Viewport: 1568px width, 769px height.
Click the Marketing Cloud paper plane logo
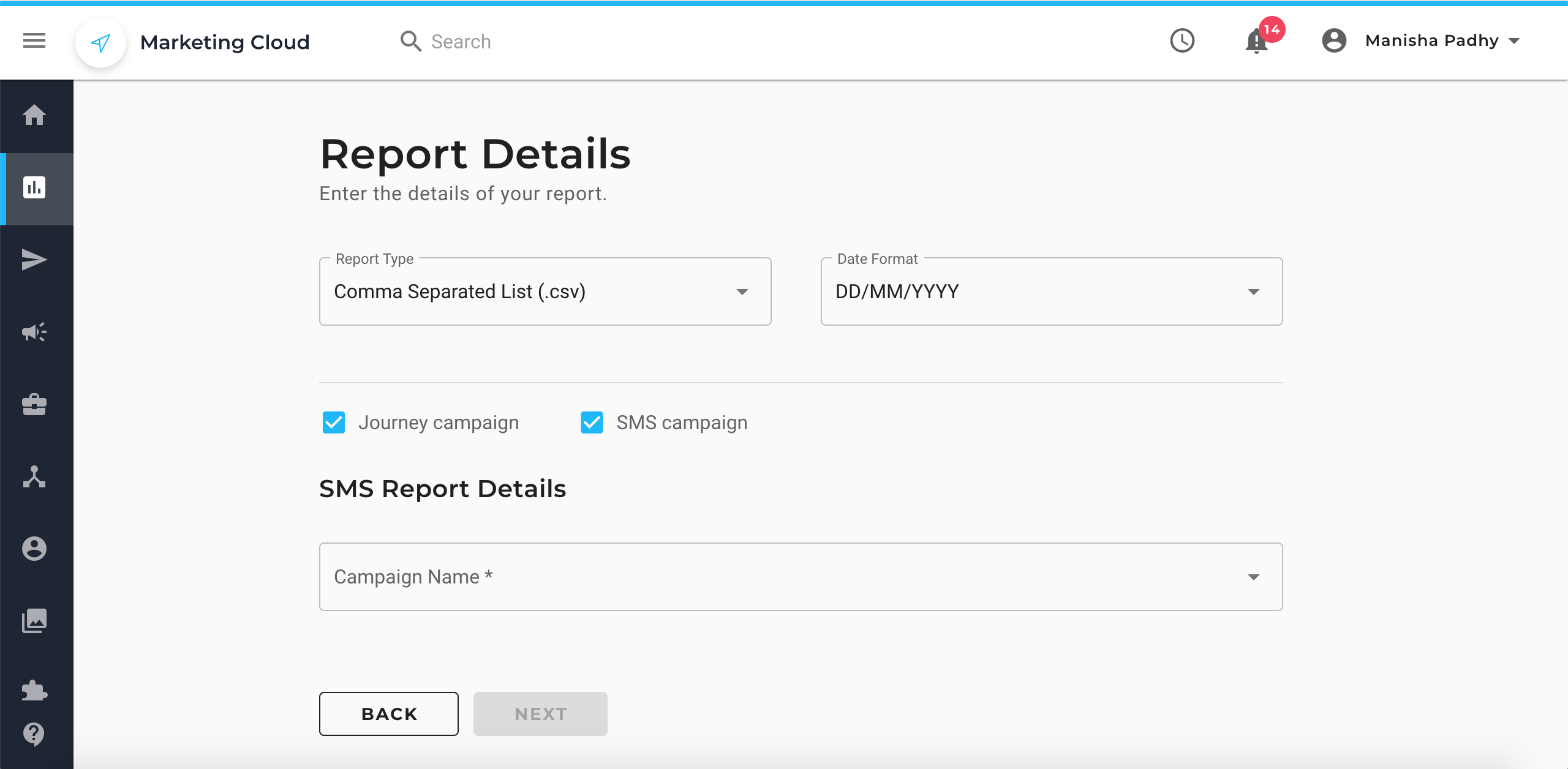[x=101, y=42]
